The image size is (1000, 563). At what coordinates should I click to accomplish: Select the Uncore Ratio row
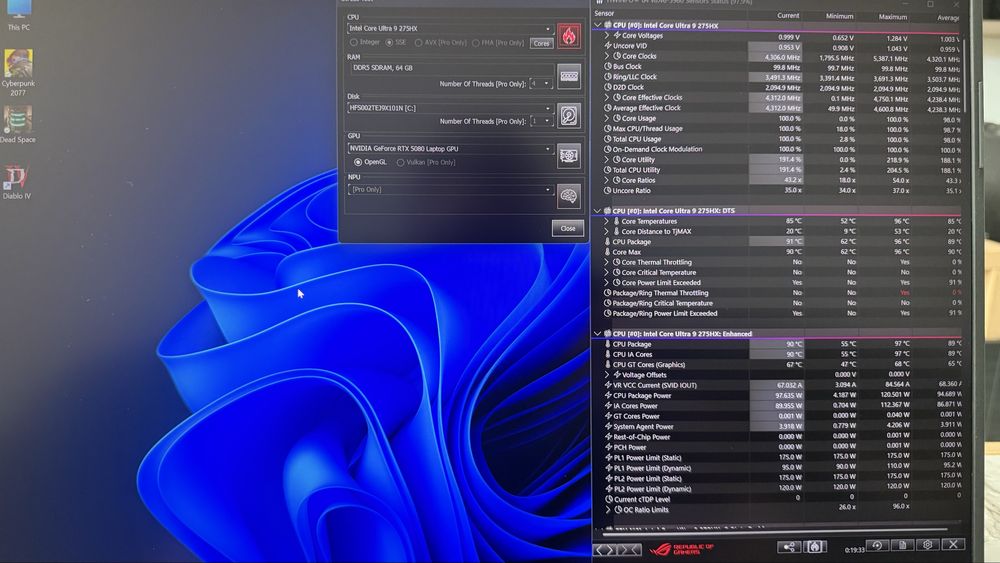click(778, 190)
